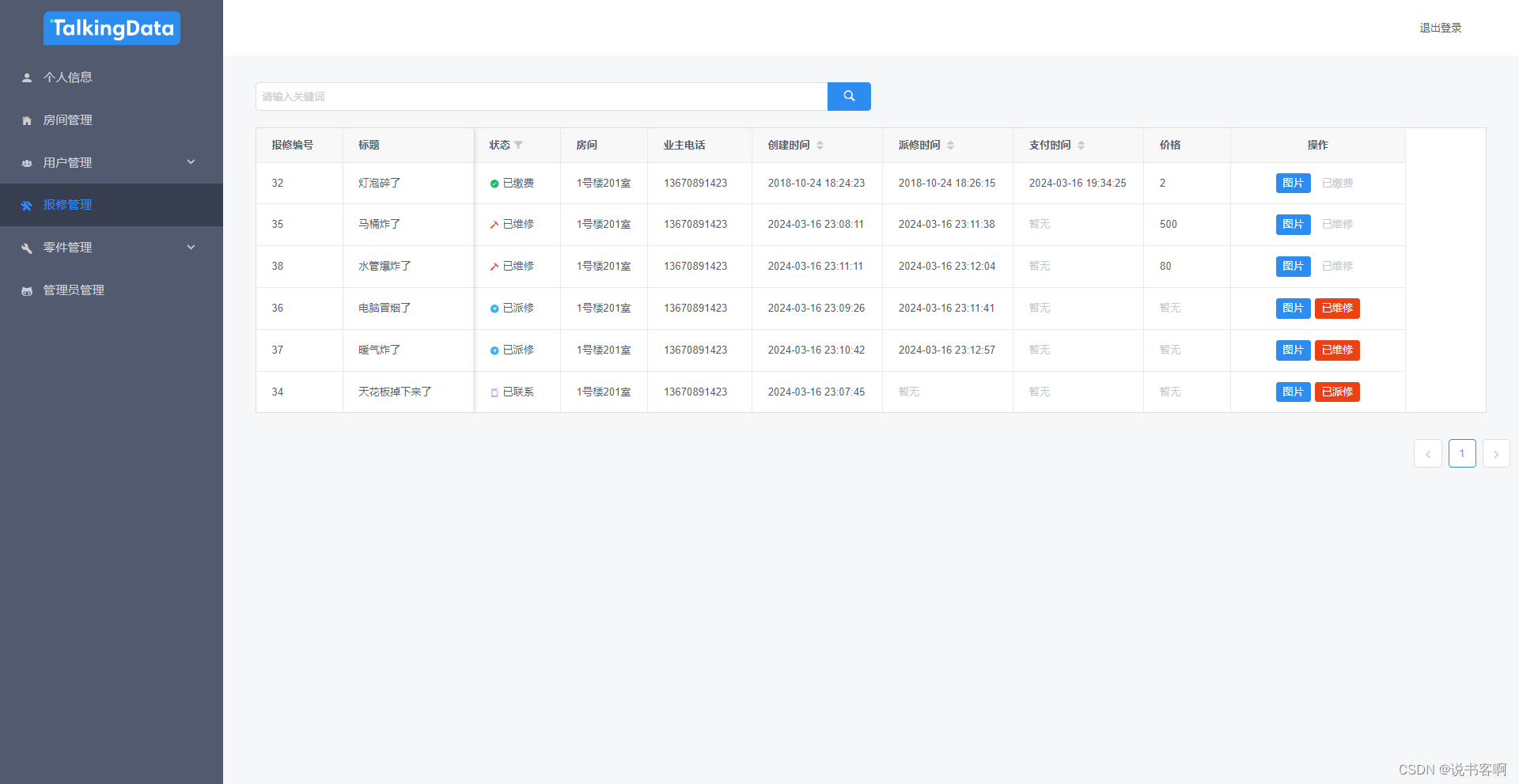Click 图片 button for 电脑冒烟了 row

tap(1293, 308)
